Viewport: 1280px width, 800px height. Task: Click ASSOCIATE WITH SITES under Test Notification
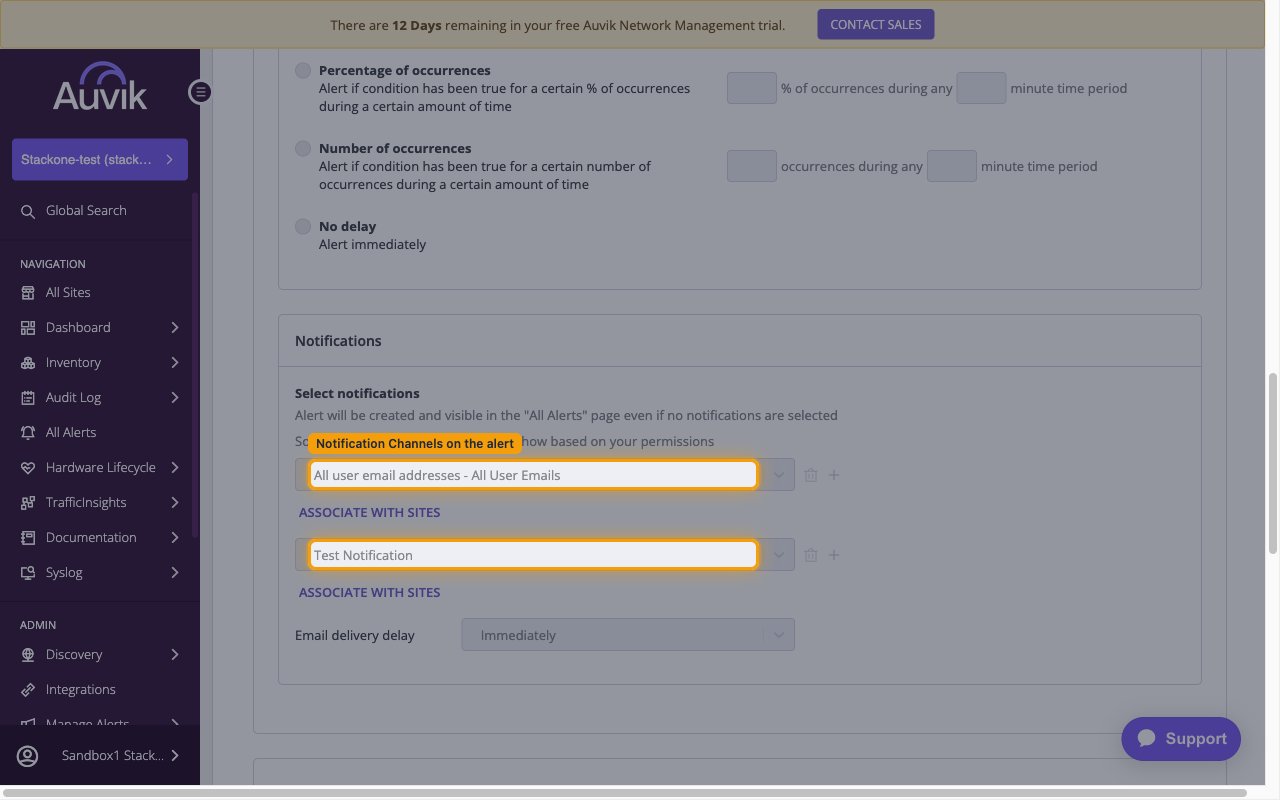point(370,593)
